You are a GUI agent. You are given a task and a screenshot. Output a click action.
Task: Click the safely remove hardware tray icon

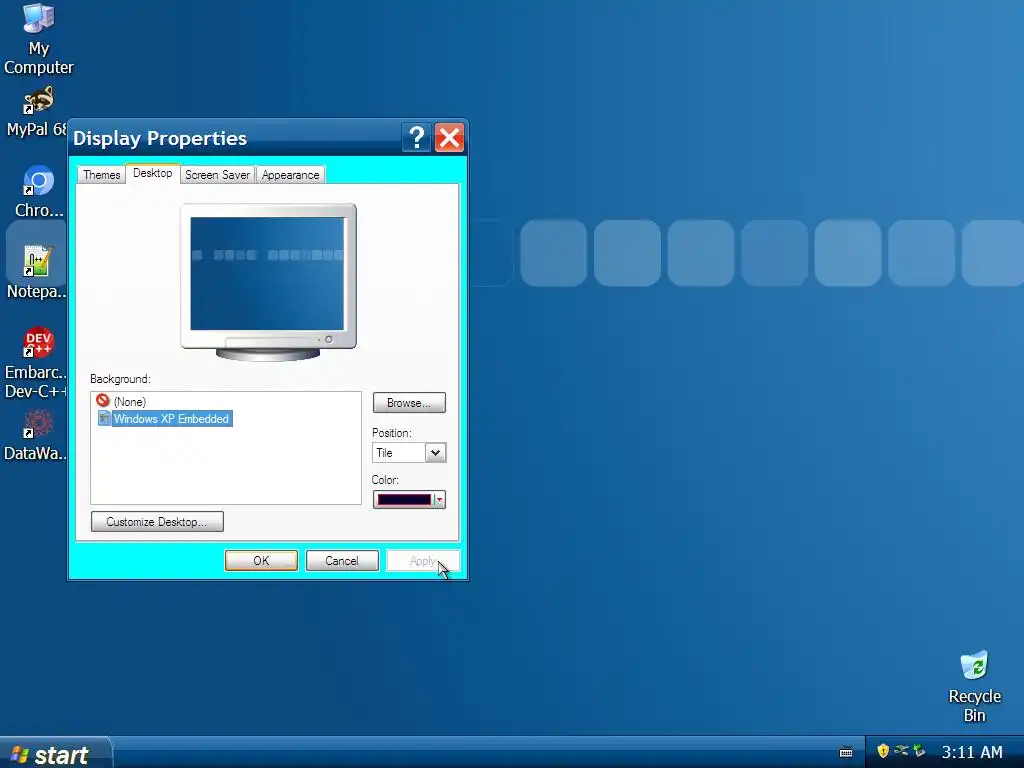click(x=920, y=751)
